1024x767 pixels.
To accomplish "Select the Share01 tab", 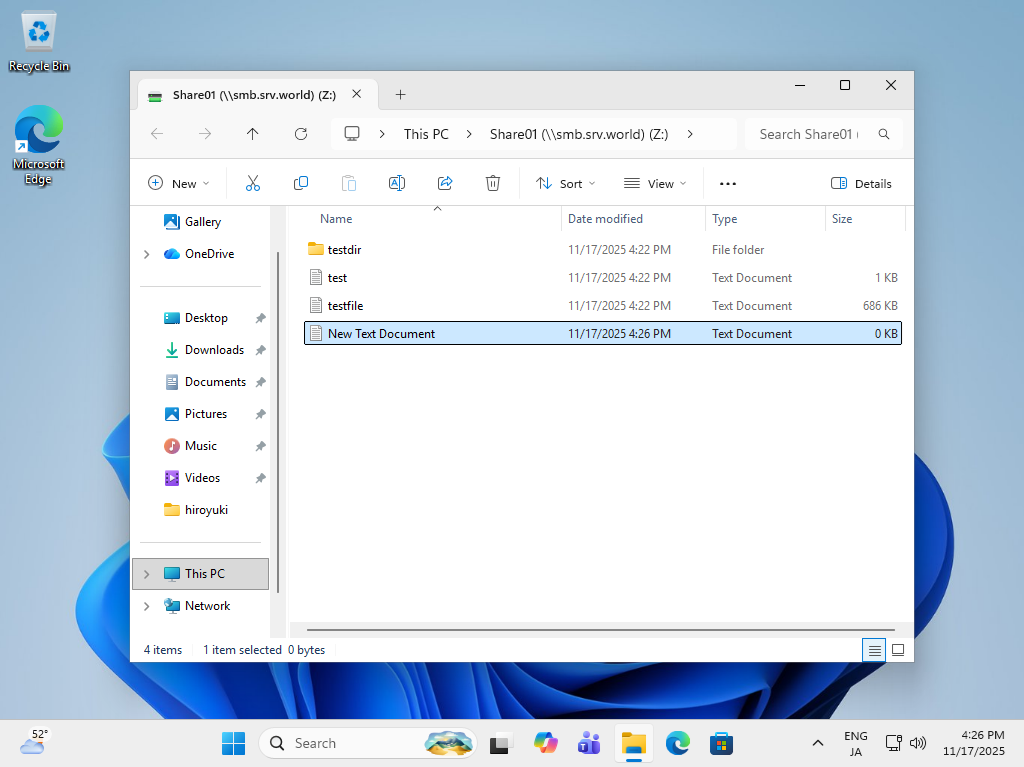I will tap(255, 95).
